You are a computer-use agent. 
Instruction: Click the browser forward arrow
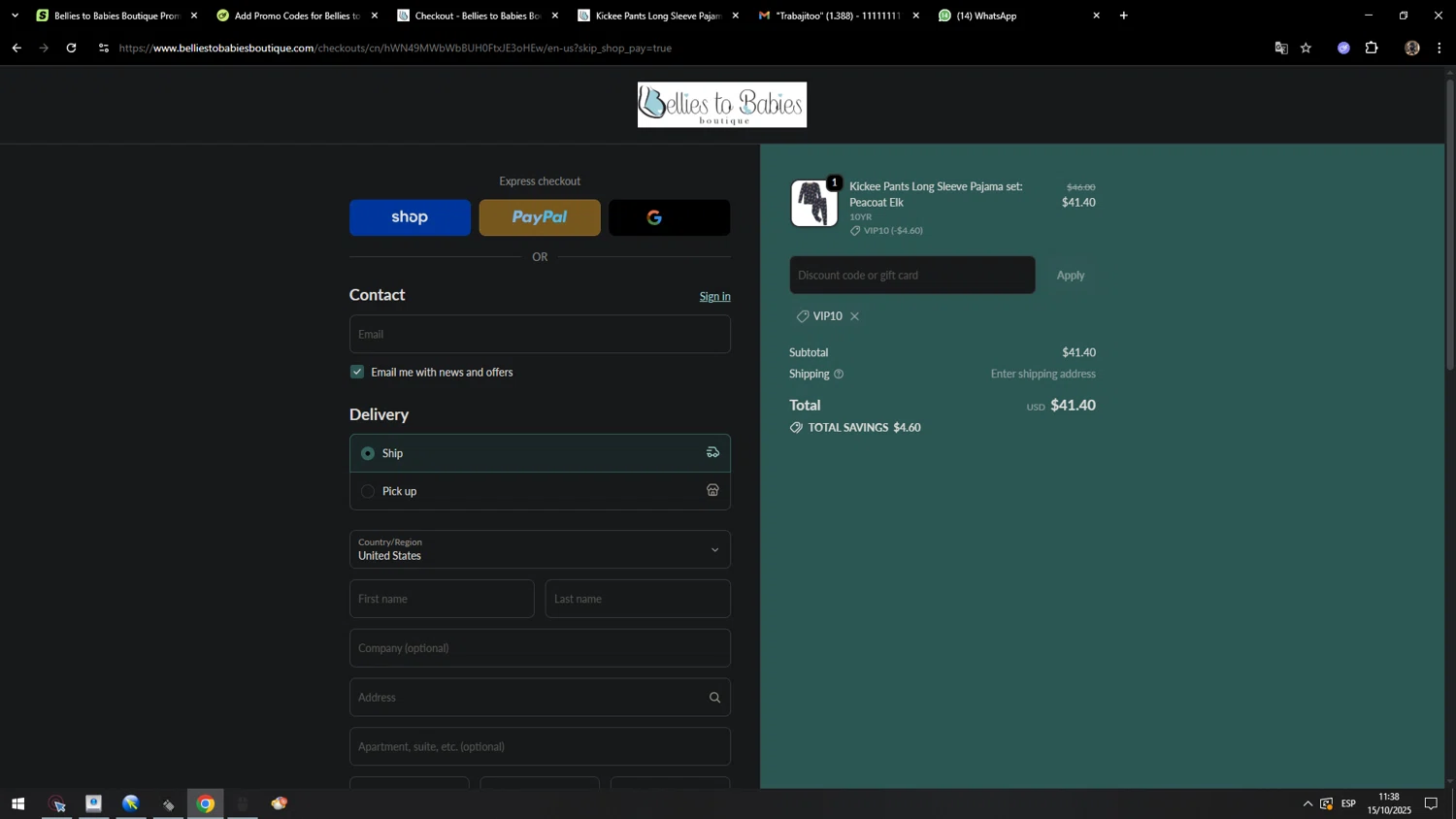(44, 48)
